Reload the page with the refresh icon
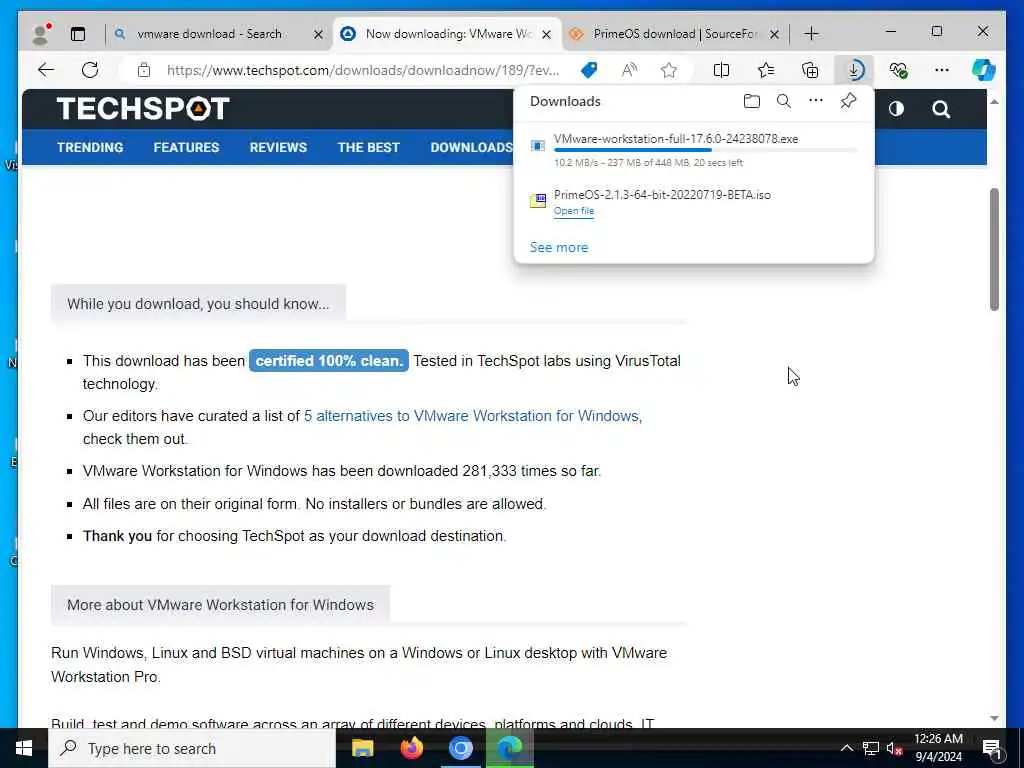This screenshot has height=768, width=1024. (x=90, y=70)
